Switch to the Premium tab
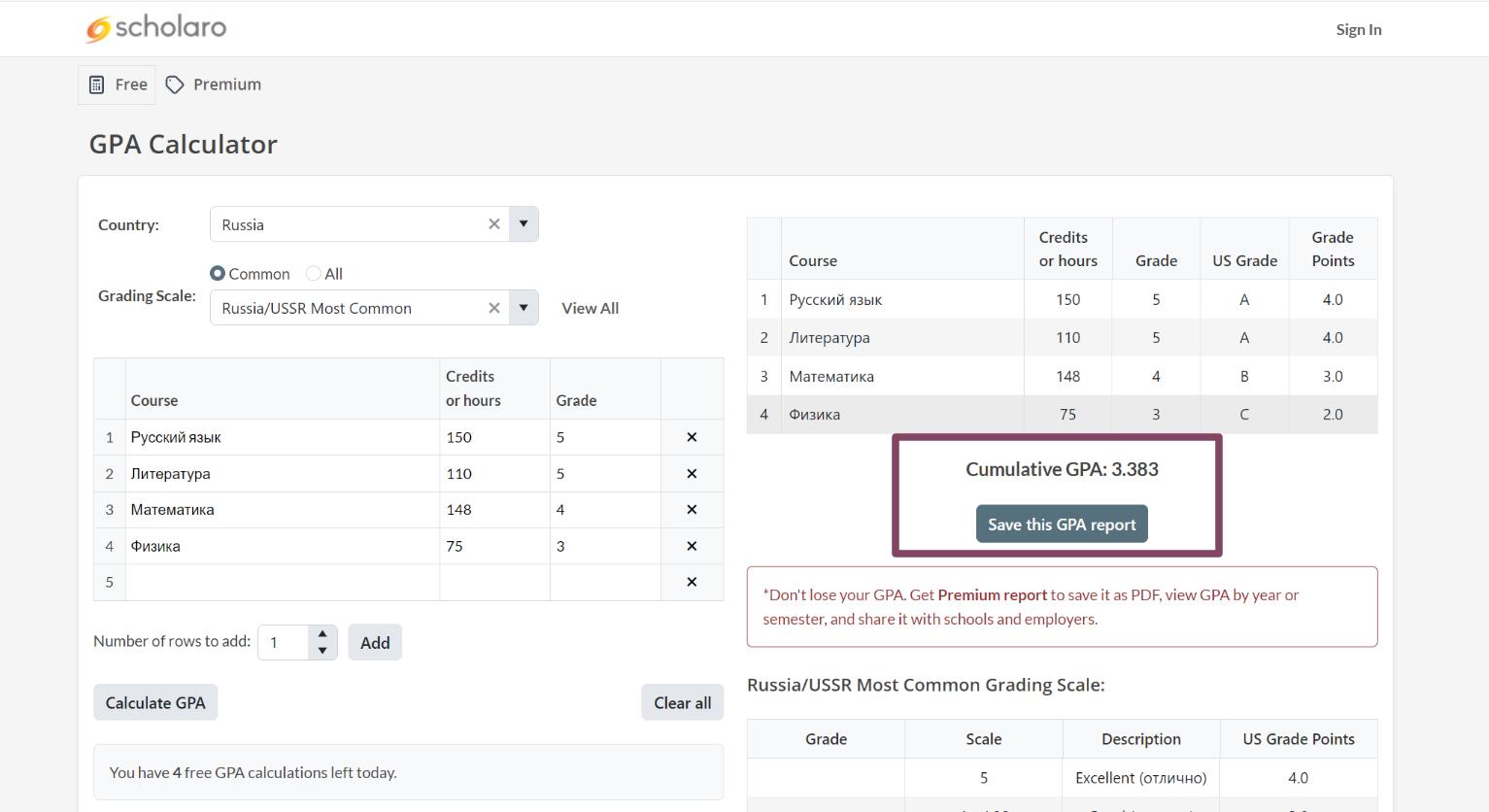The image size is (1489, 812). 214,85
